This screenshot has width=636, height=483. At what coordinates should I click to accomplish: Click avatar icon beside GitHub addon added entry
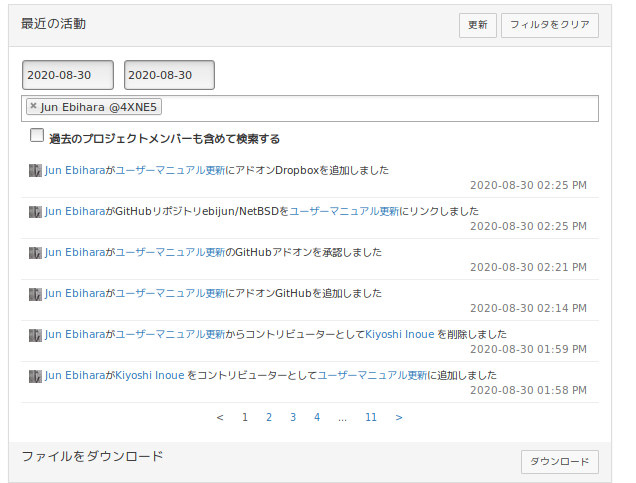coord(35,293)
